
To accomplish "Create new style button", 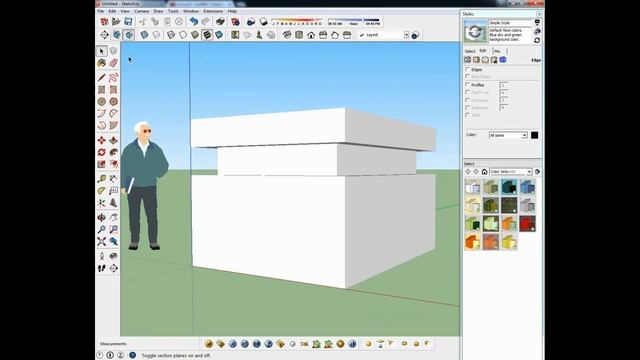I will (x=537, y=31).
